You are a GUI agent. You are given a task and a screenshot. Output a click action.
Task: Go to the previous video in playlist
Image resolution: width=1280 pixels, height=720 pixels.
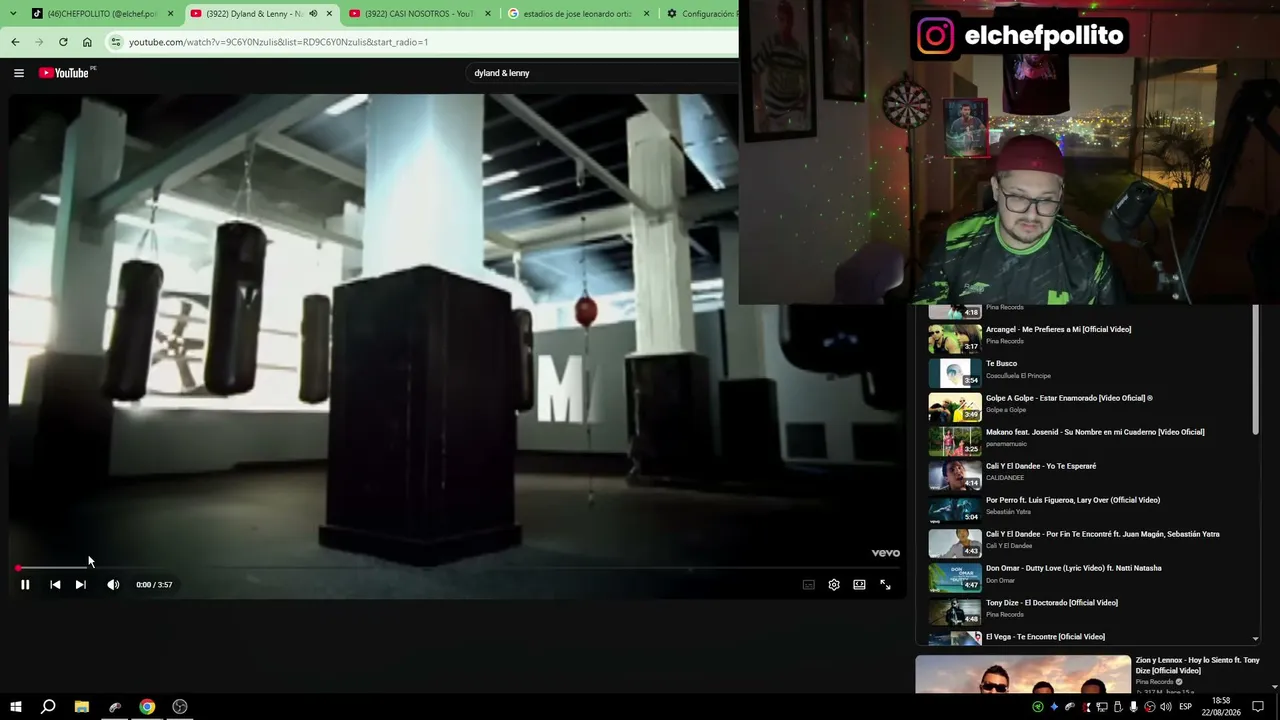coord(55,585)
